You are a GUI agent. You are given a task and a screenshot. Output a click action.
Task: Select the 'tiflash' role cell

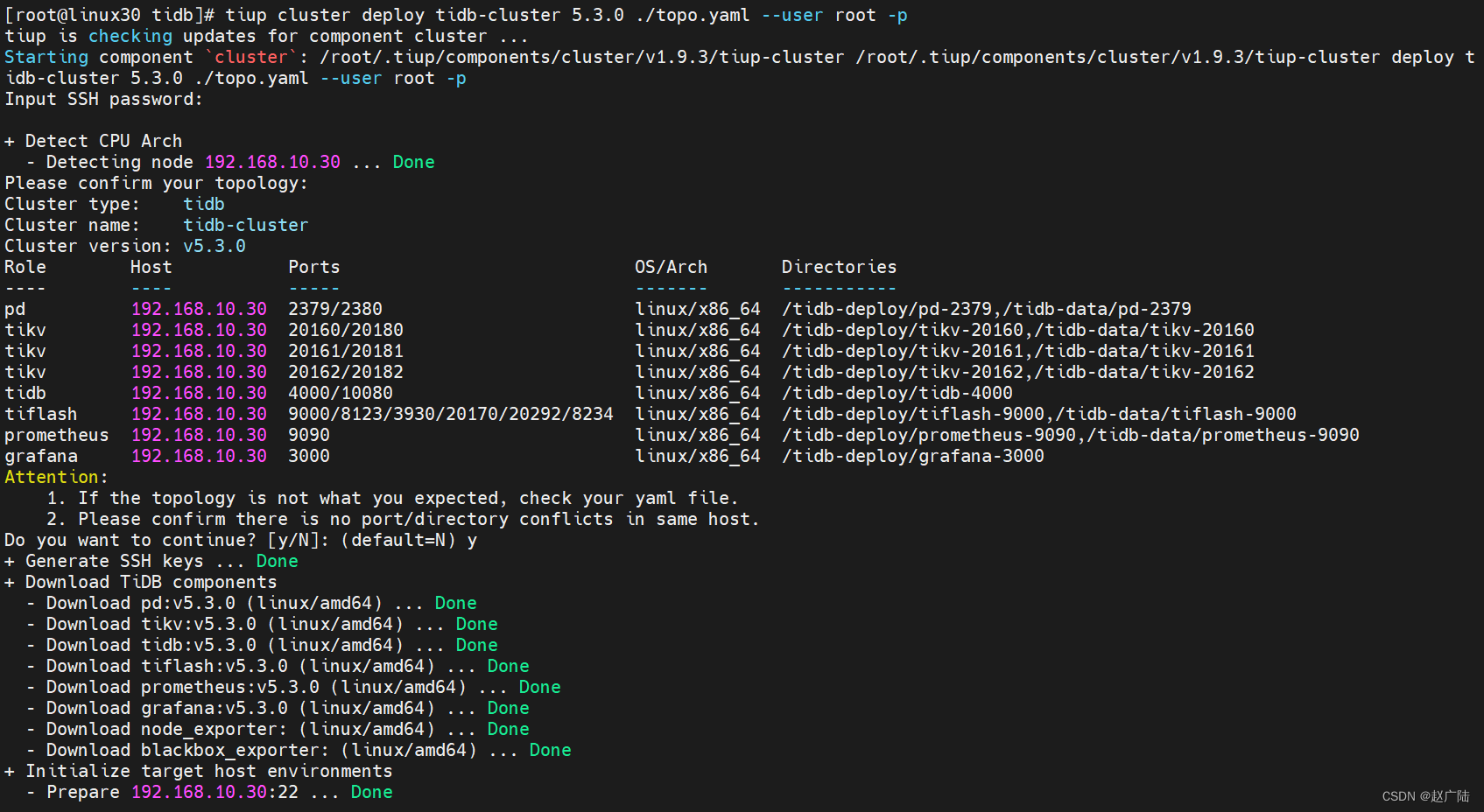tap(41, 414)
